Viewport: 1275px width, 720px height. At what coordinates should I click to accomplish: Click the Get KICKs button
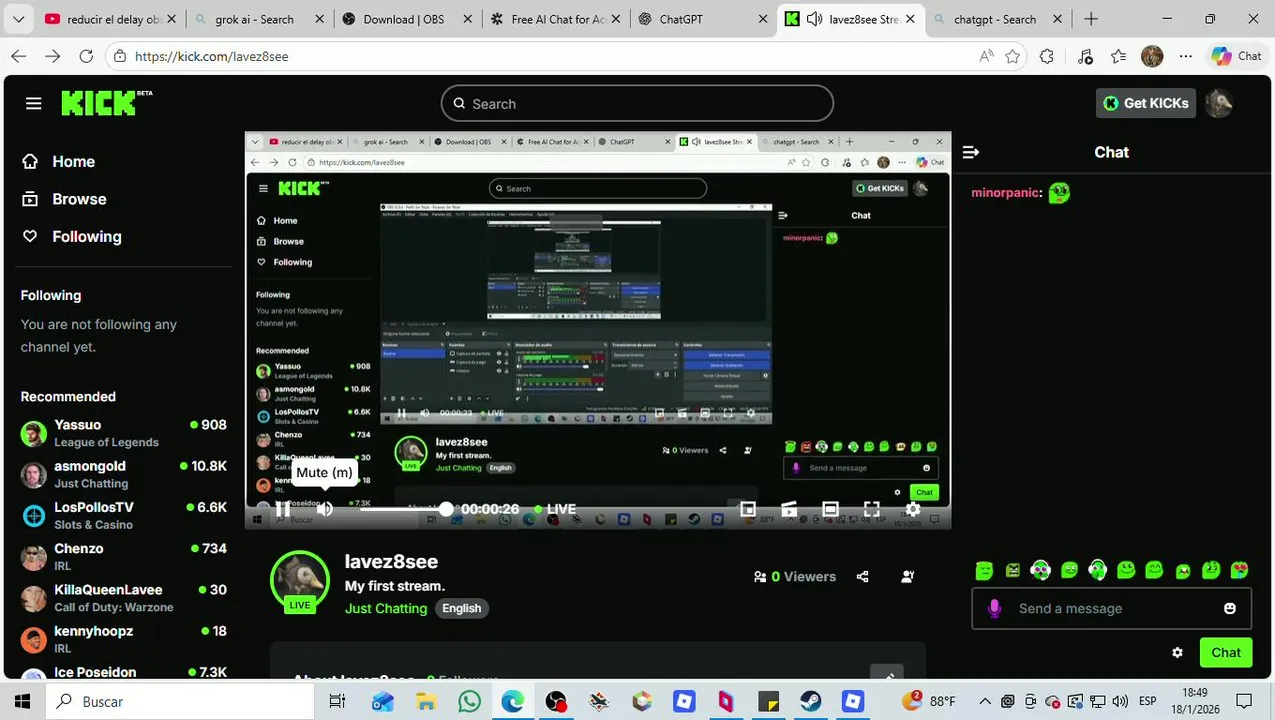point(1146,103)
